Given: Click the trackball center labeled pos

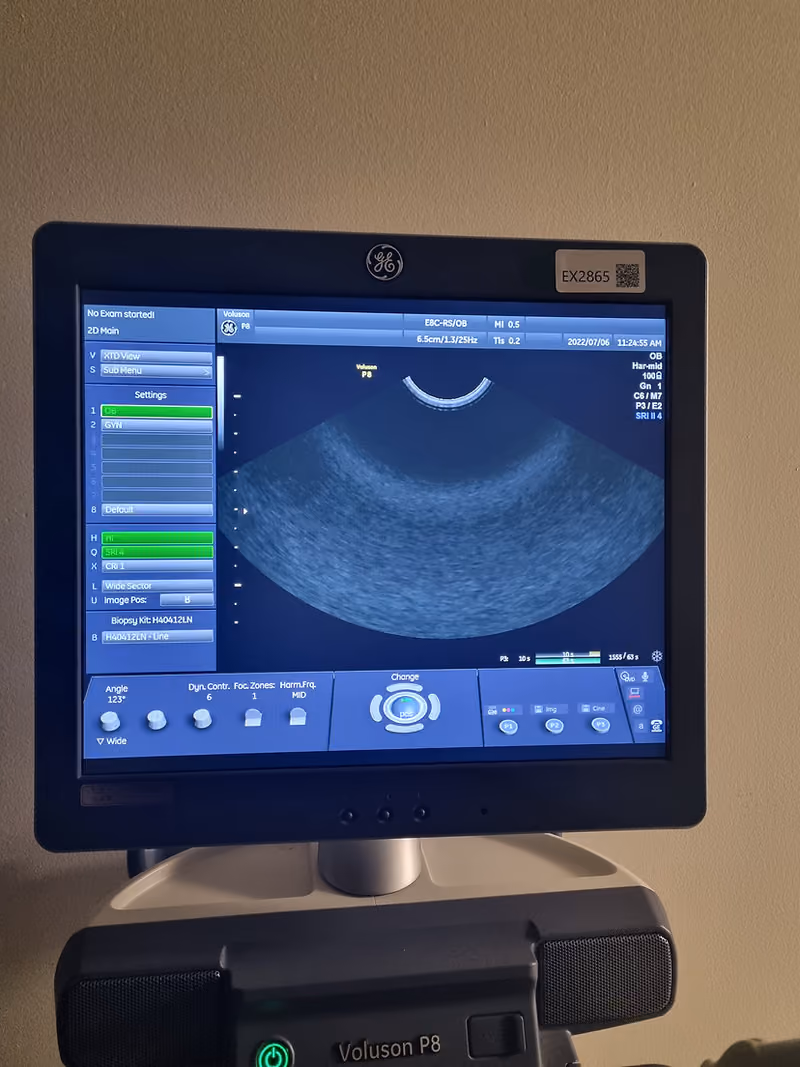Looking at the screenshot, I should pos(405,708).
